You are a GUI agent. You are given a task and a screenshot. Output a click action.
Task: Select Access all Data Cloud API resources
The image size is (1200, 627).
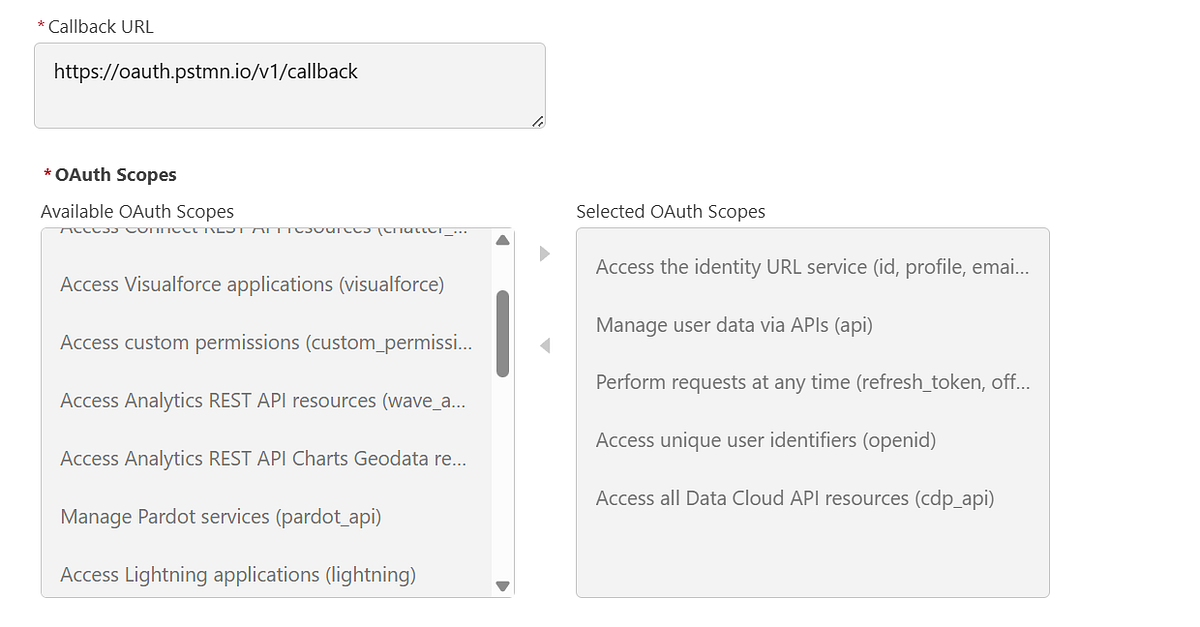[x=795, y=498]
